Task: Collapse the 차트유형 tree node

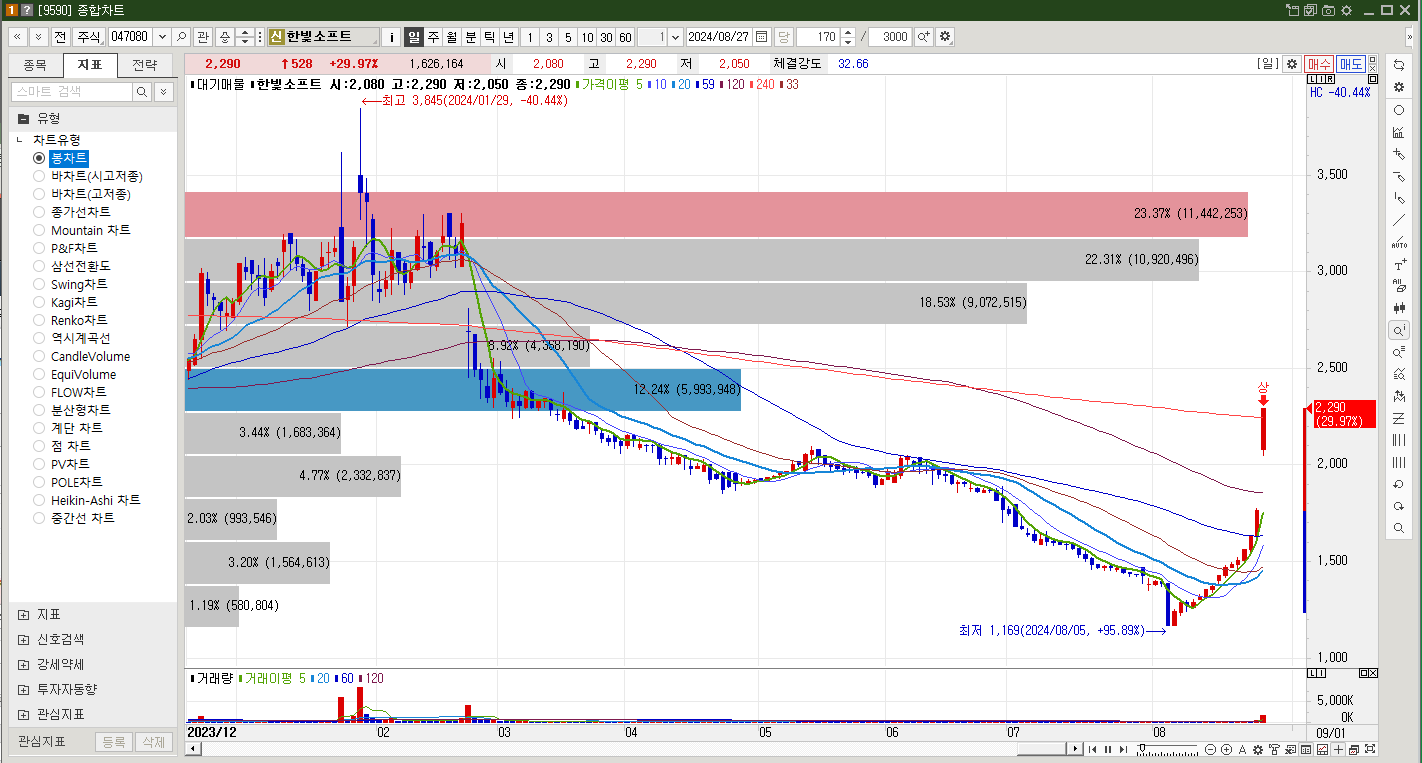Action: pos(19,140)
